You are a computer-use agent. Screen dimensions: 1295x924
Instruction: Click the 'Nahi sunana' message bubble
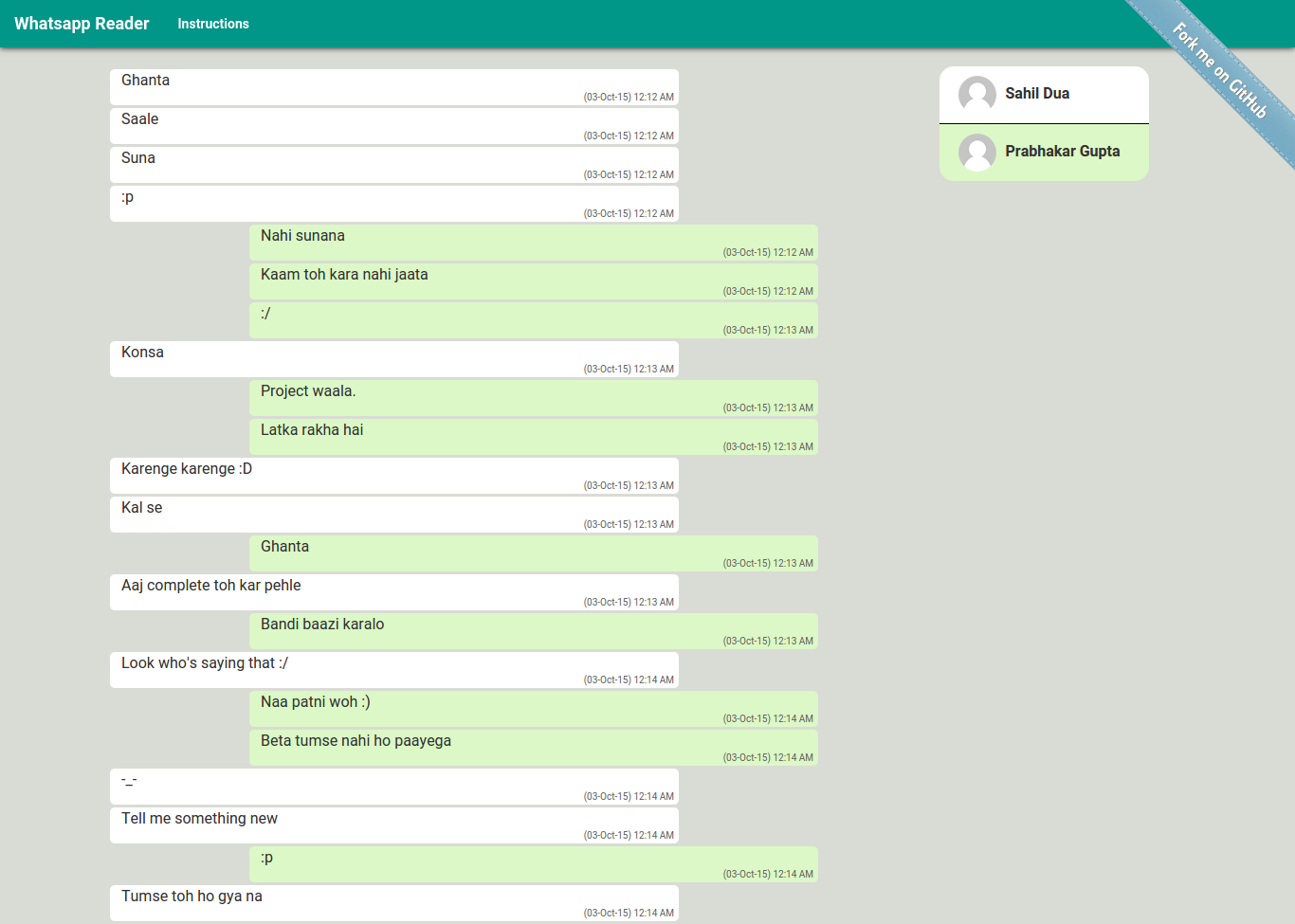[x=533, y=243]
